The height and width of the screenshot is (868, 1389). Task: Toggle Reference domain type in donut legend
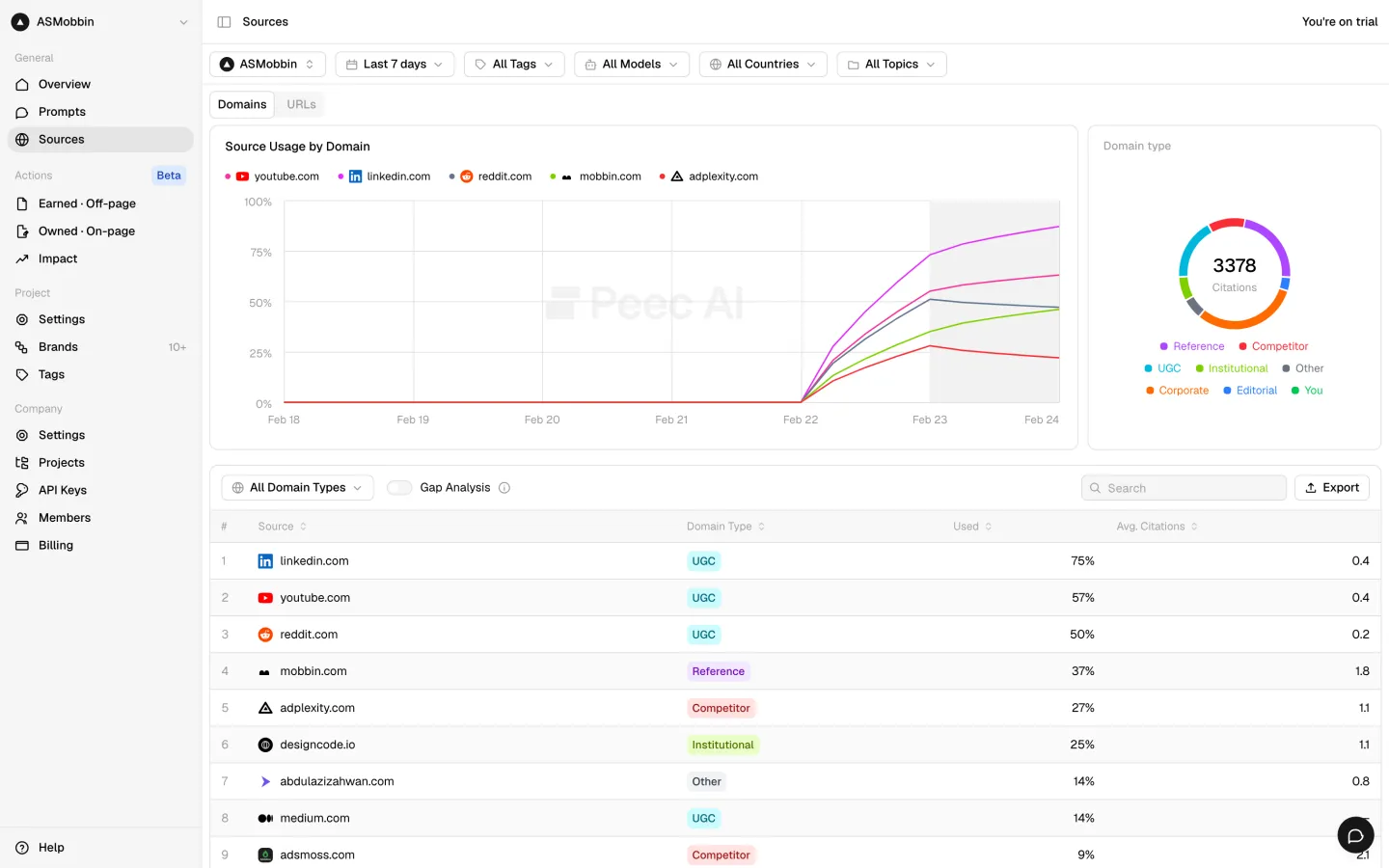pyautogui.click(x=1192, y=346)
